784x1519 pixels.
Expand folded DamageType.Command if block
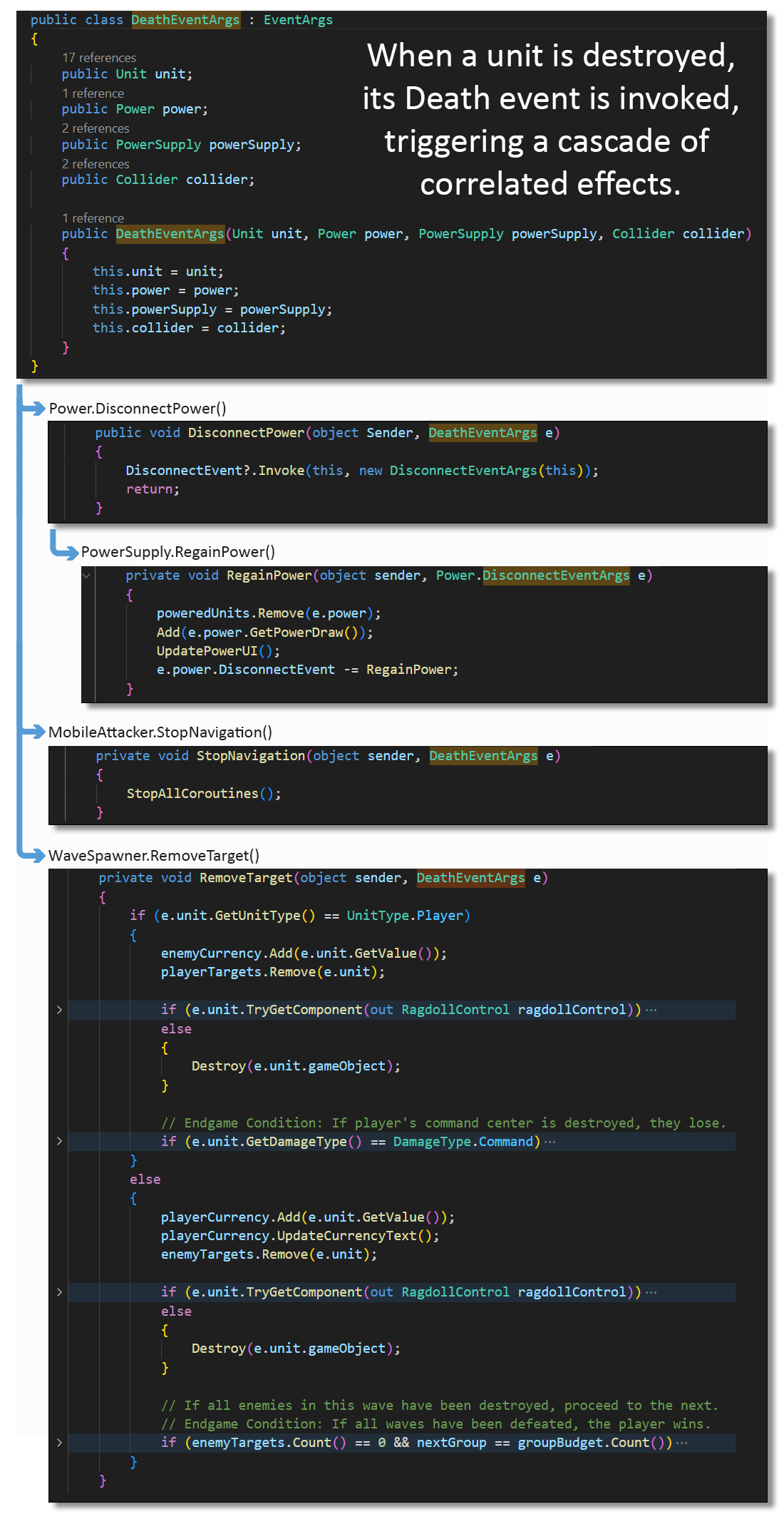pyautogui.click(x=59, y=1142)
